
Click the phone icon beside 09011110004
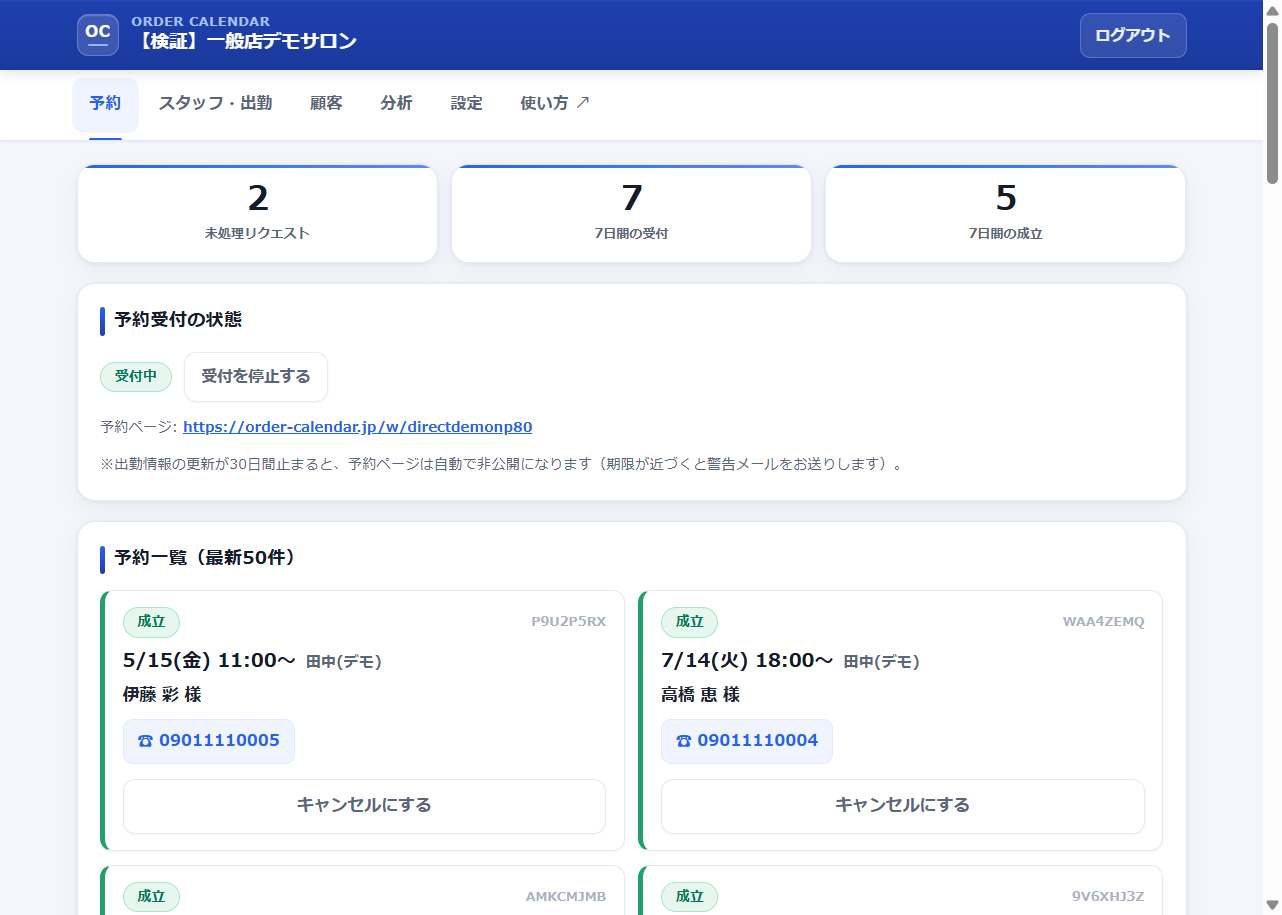[684, 741]
